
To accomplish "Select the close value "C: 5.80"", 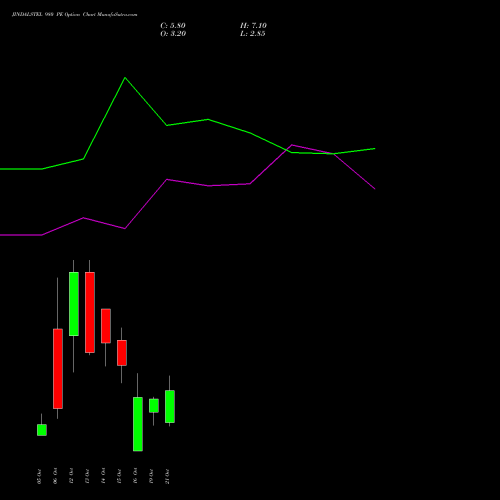I will point(173,26).
